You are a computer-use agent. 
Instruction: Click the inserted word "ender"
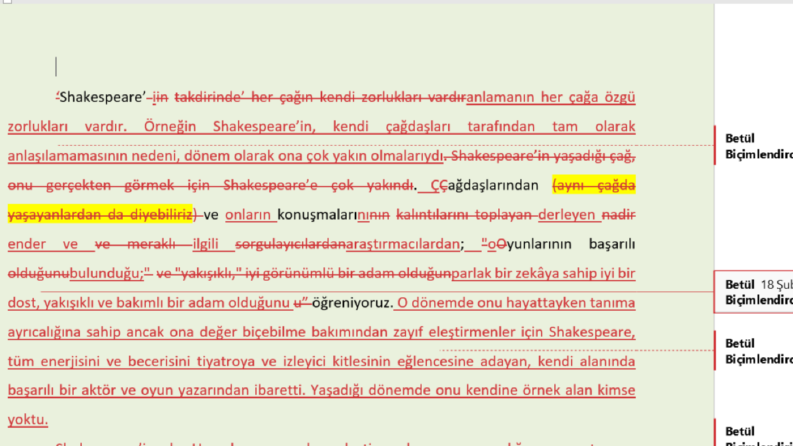click(x=26, y=244)
